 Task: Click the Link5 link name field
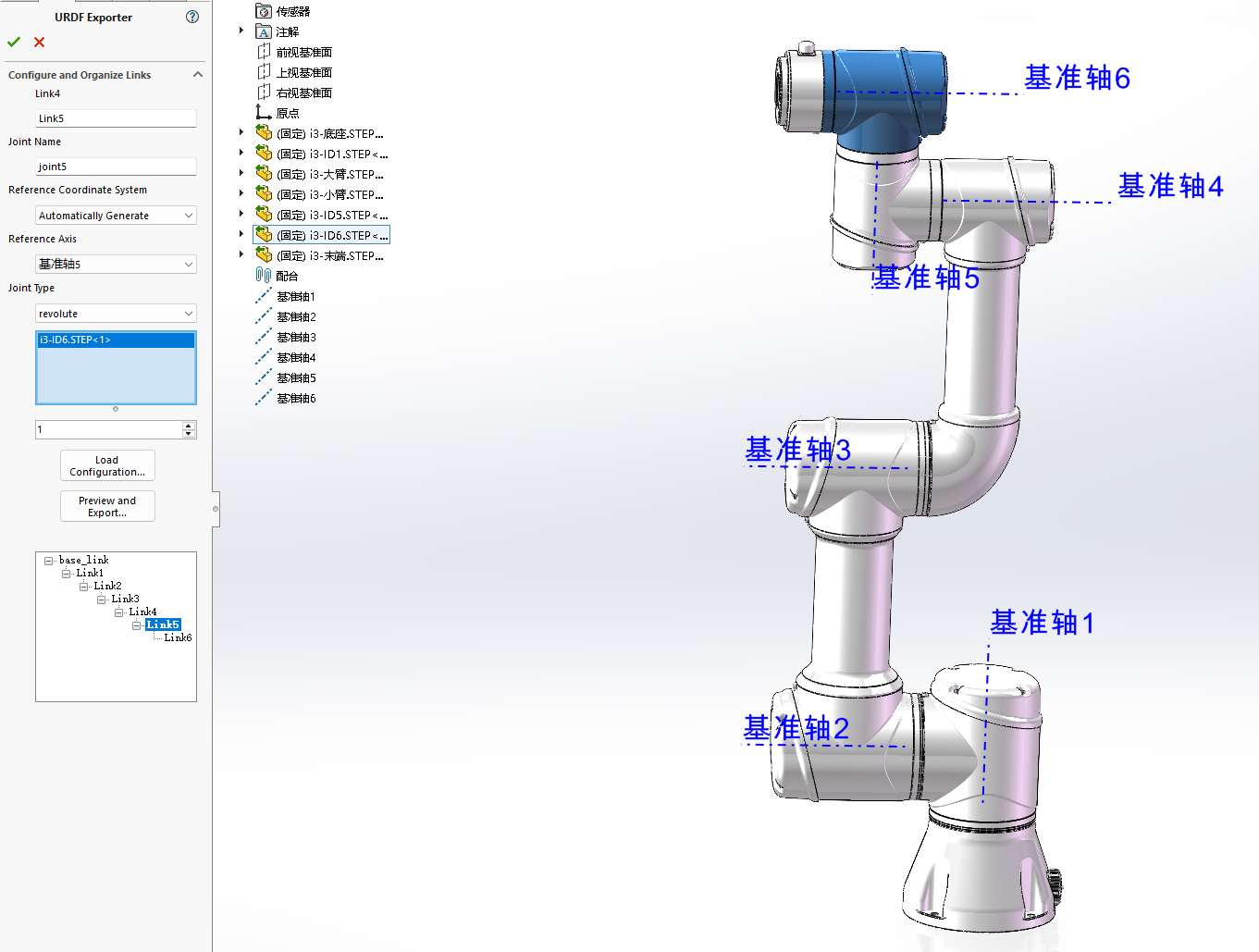tap(116, 118)
